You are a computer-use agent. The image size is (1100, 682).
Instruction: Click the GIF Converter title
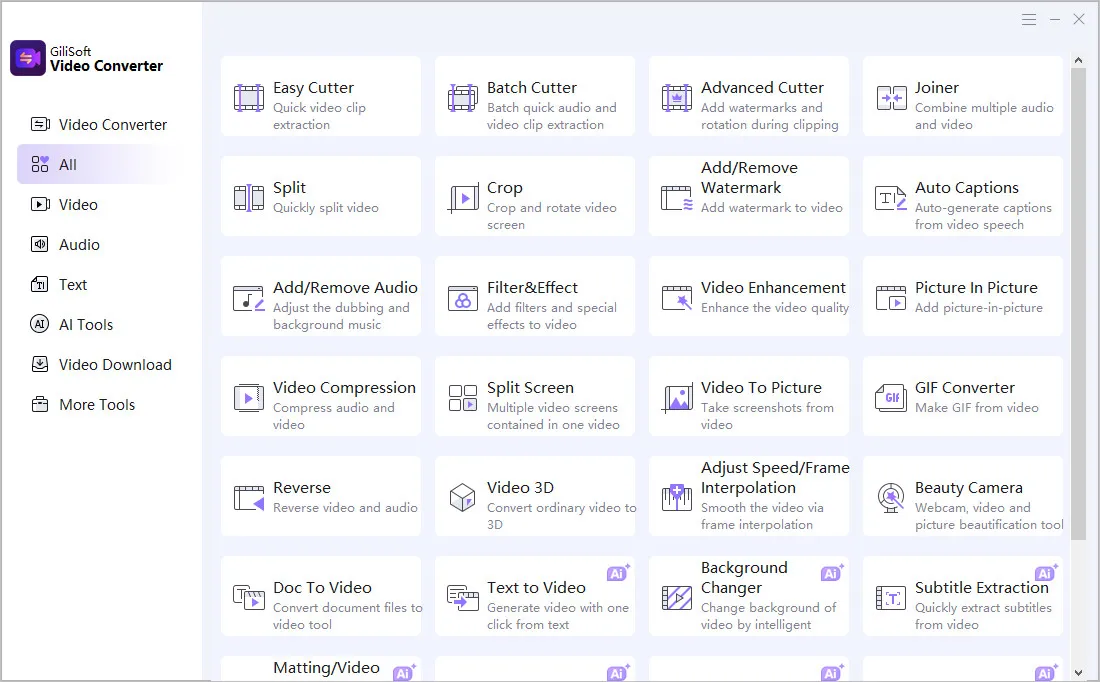coord(965,387)
